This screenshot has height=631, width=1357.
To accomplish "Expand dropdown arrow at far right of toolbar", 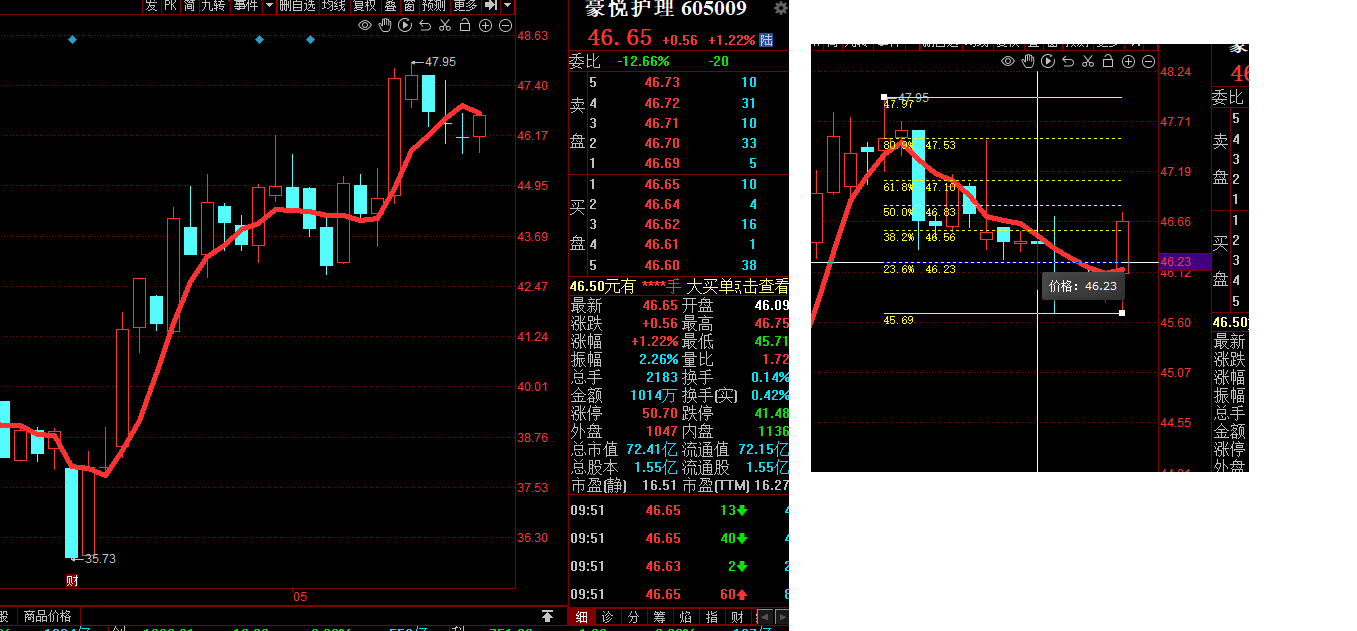I will coord(508,6).
